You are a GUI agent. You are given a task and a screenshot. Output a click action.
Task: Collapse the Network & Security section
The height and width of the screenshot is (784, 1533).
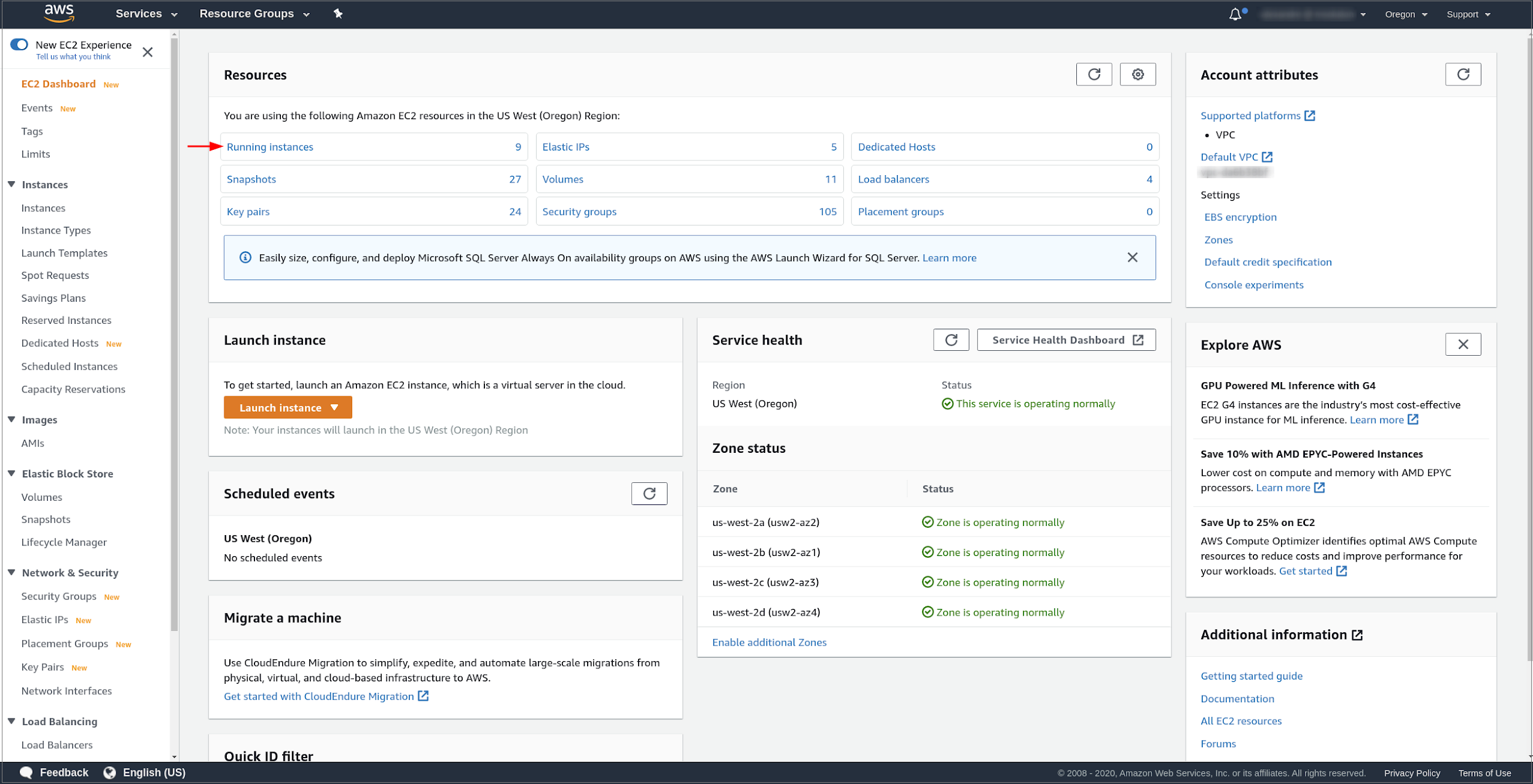pos(12,573)
